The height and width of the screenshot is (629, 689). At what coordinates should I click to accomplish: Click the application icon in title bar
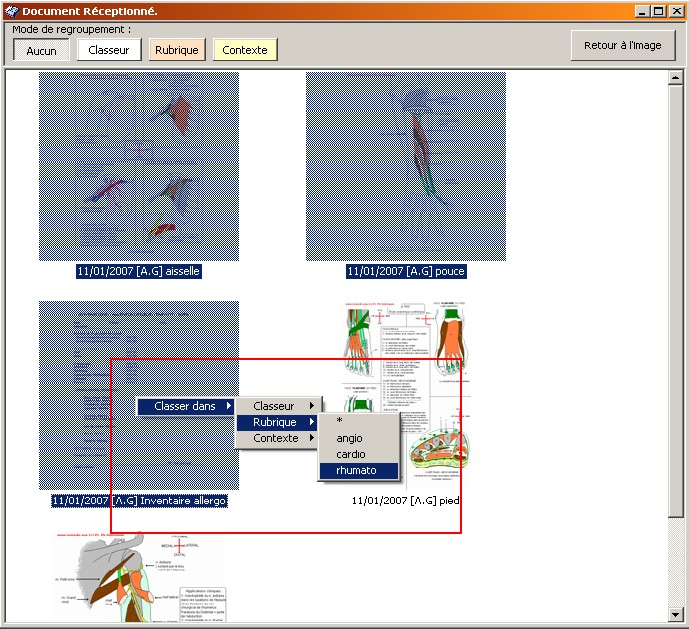click(11, 11)
